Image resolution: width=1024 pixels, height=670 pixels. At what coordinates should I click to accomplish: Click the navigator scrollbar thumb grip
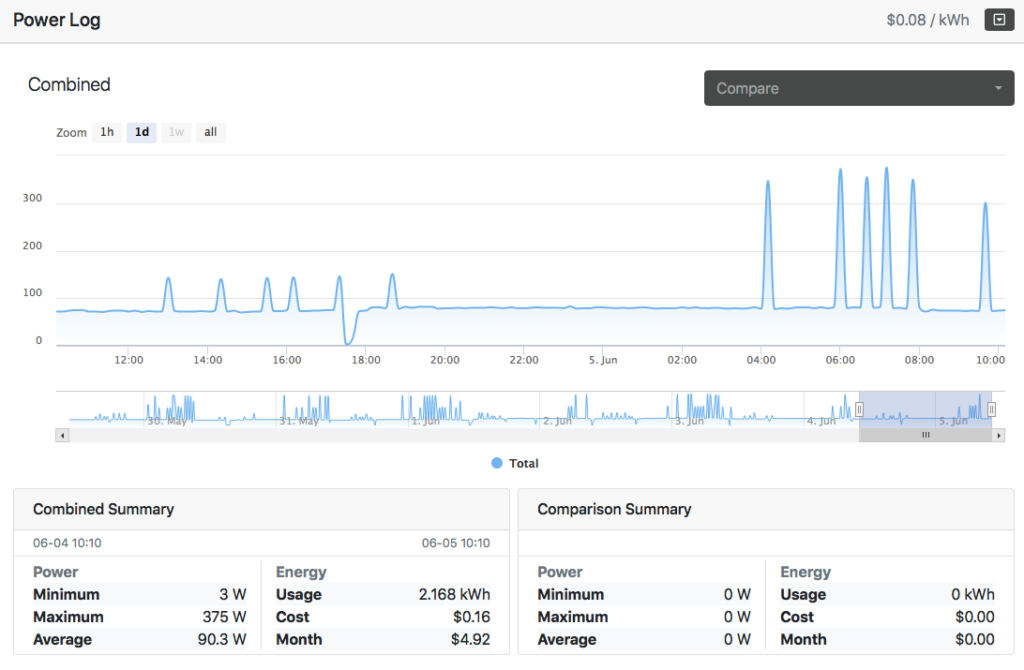tap(925, 436)
